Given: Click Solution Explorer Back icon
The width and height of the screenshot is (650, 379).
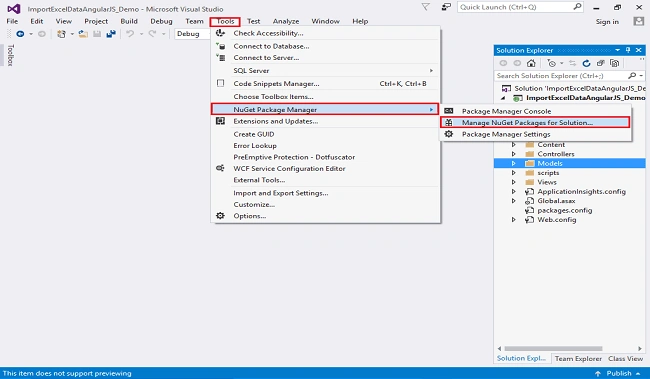Looking at the screenshot, I should pos(503,63).
